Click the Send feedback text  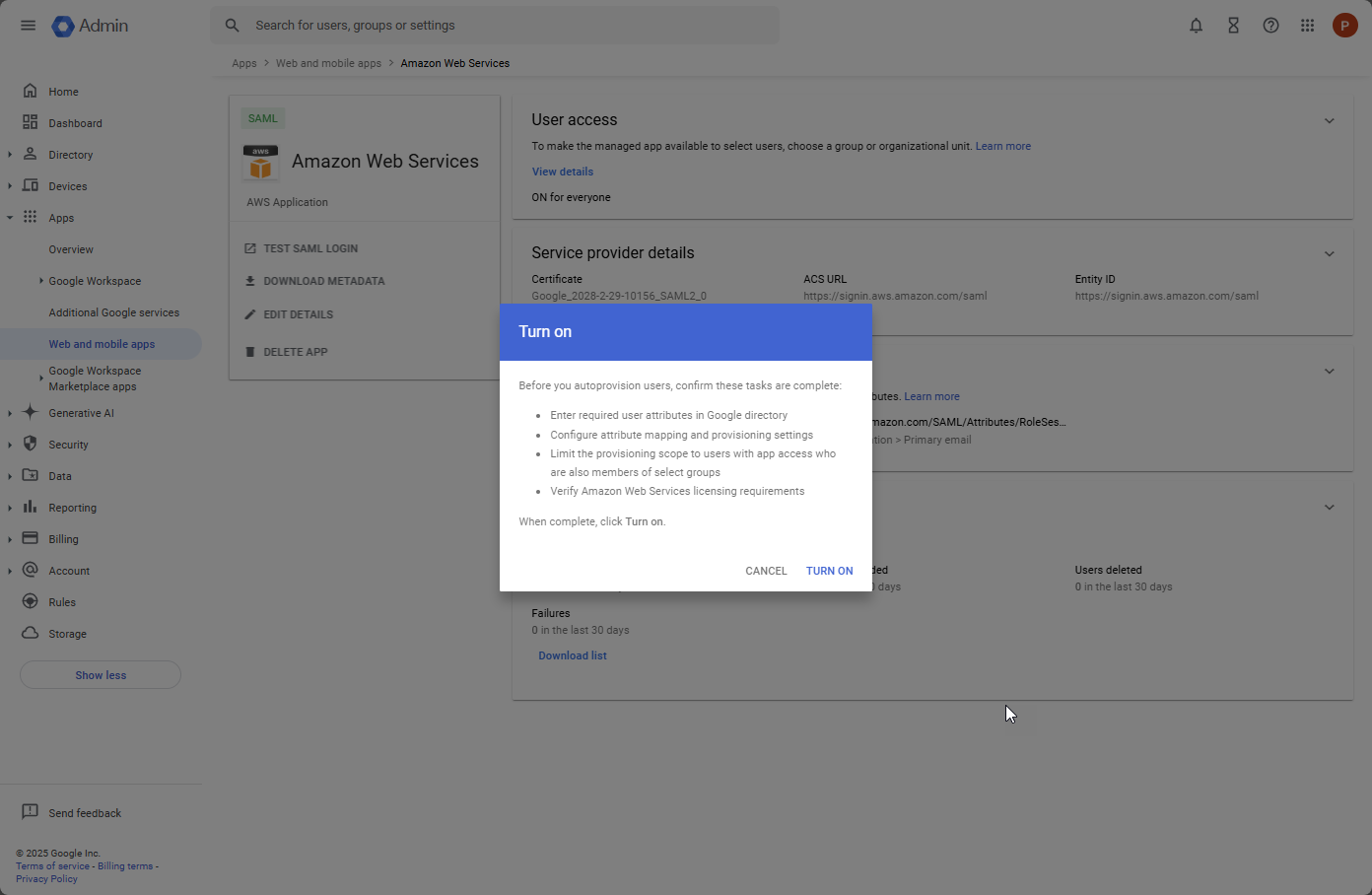pos(85,813)
